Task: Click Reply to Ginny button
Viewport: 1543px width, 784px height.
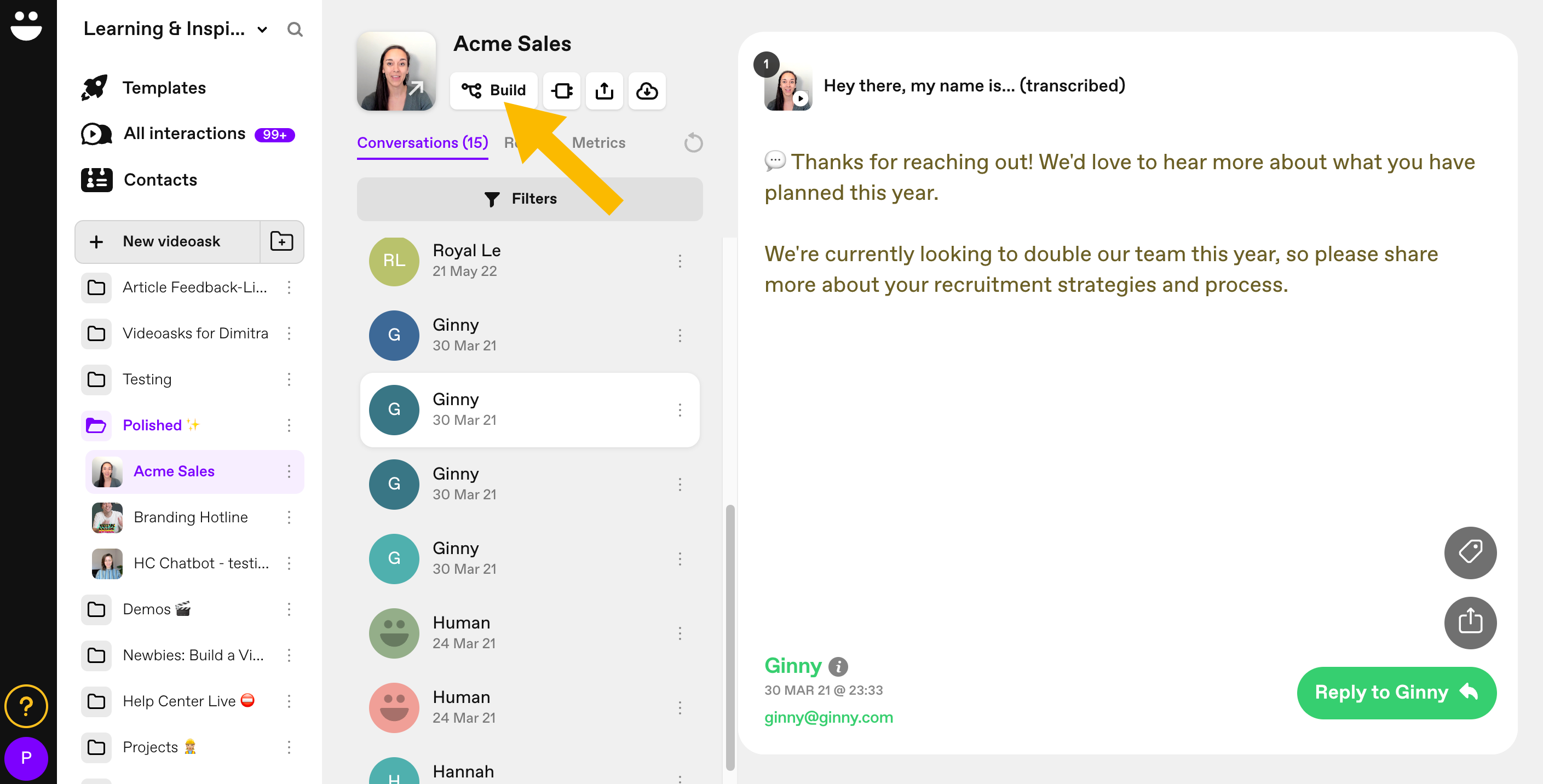Action: click(1396, 693)
